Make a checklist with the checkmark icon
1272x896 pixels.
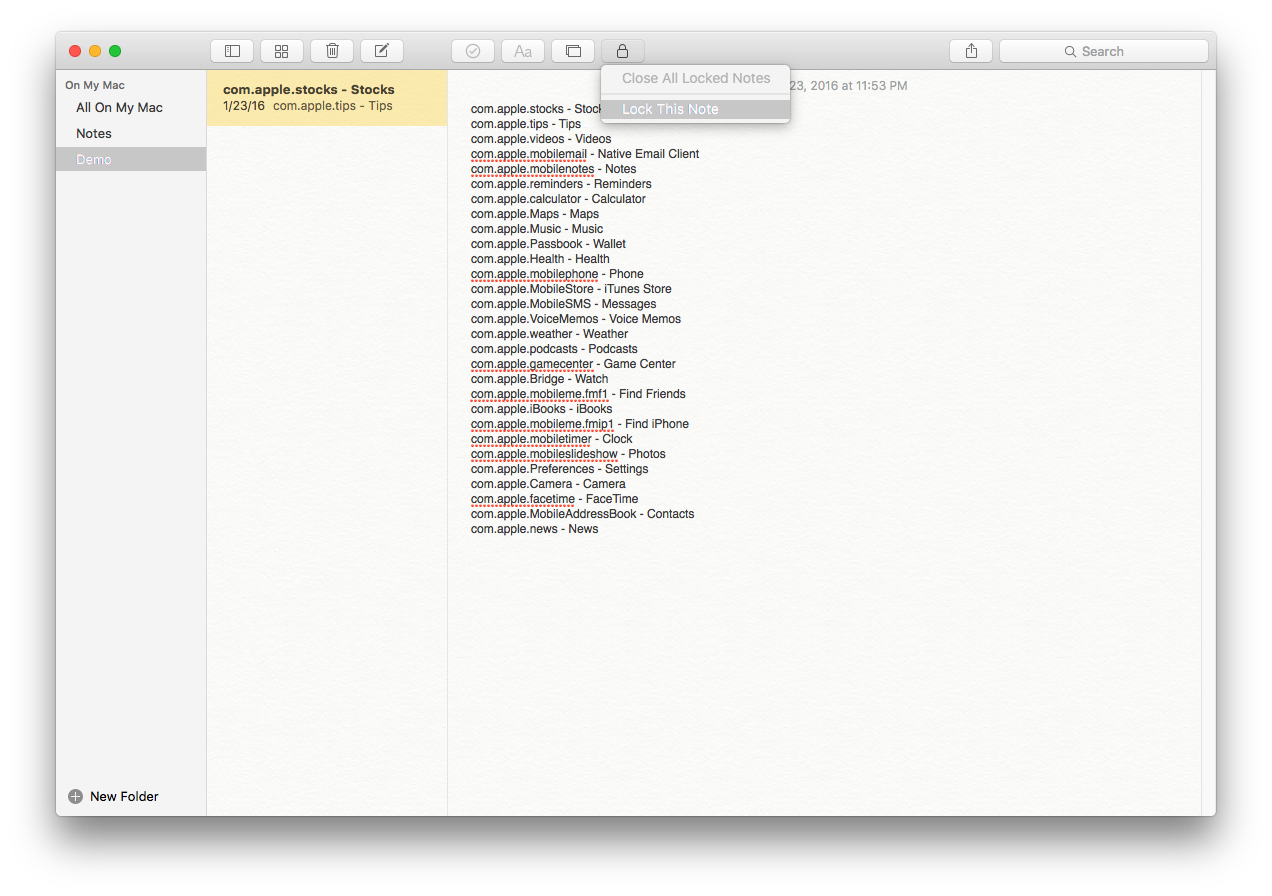tap(473, 51)
